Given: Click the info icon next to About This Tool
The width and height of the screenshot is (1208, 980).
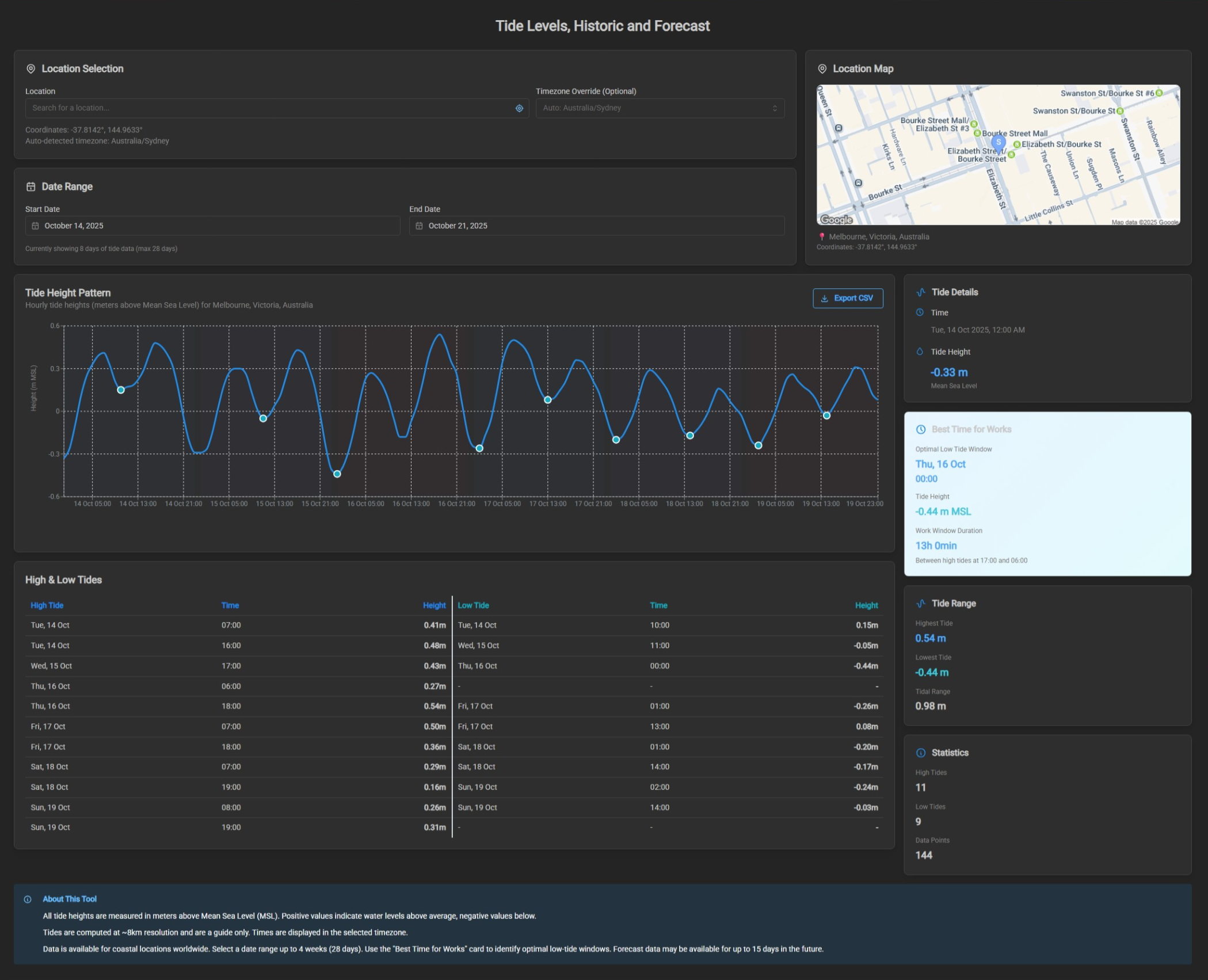Looking at the screenshot, I should coord(28,899).
